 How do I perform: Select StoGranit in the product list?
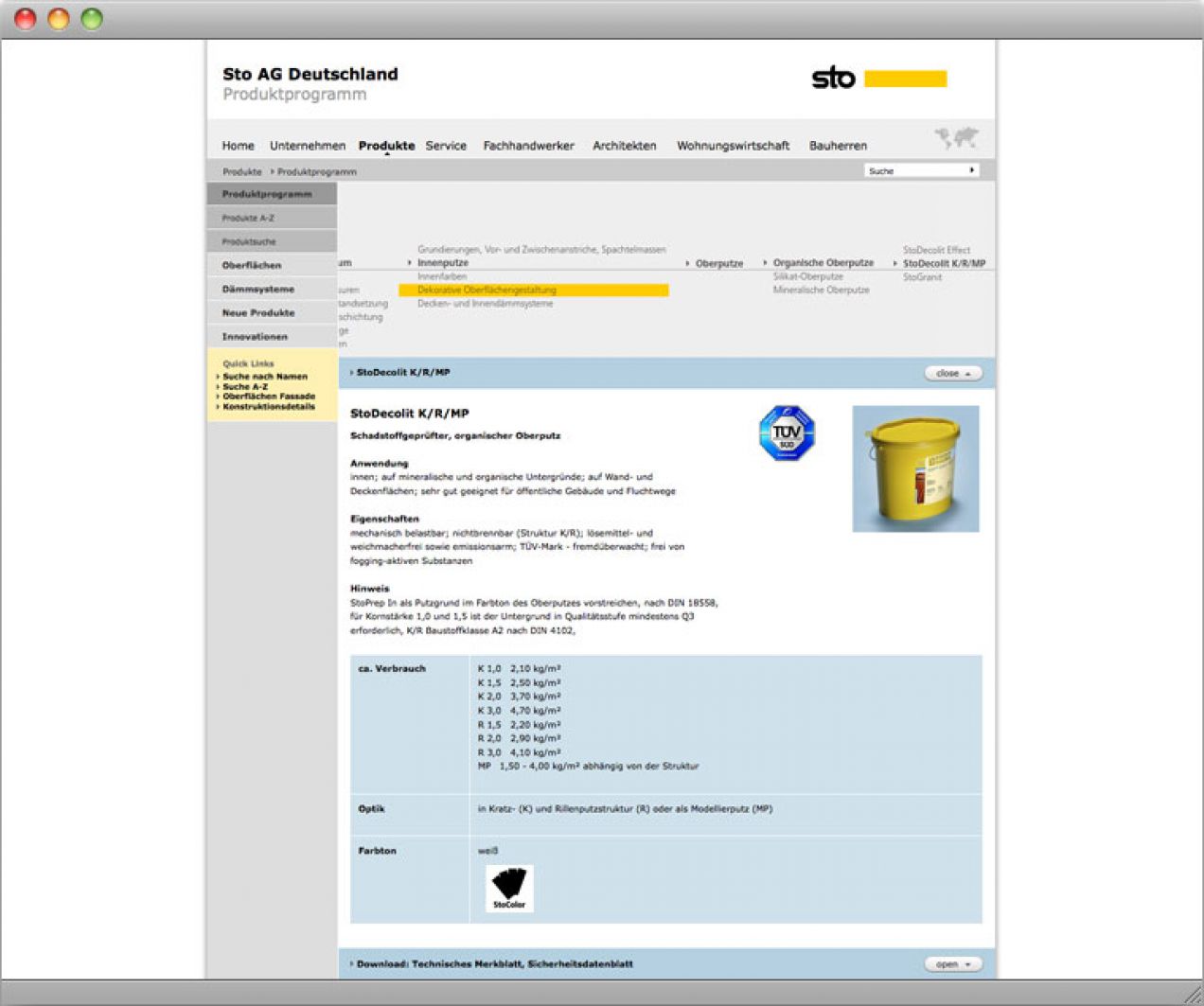tap(922, 277)
